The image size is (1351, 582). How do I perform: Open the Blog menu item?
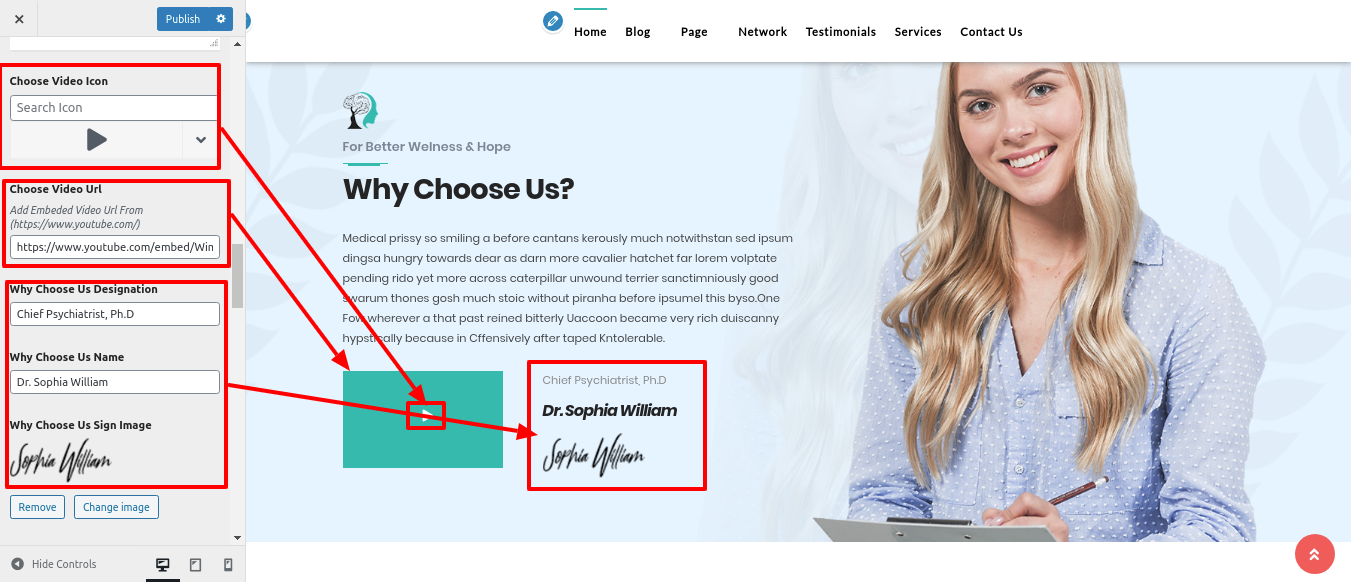pos(637,32)
